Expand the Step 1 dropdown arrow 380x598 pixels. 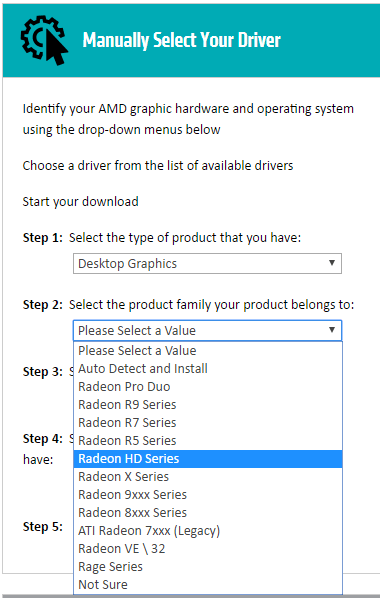332,263
